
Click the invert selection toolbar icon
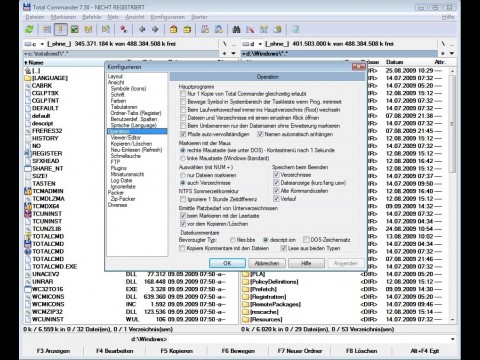[106, 29]
